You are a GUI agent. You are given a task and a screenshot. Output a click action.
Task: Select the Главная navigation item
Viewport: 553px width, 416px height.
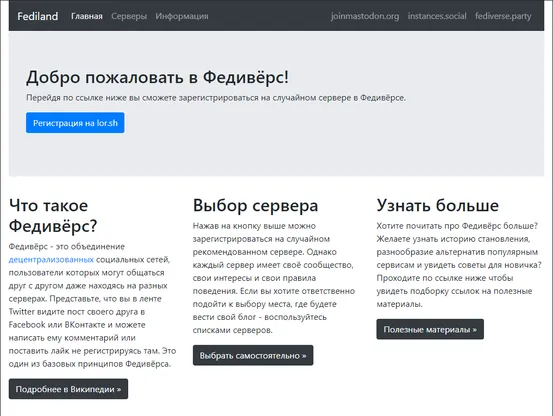coord(87,16)
